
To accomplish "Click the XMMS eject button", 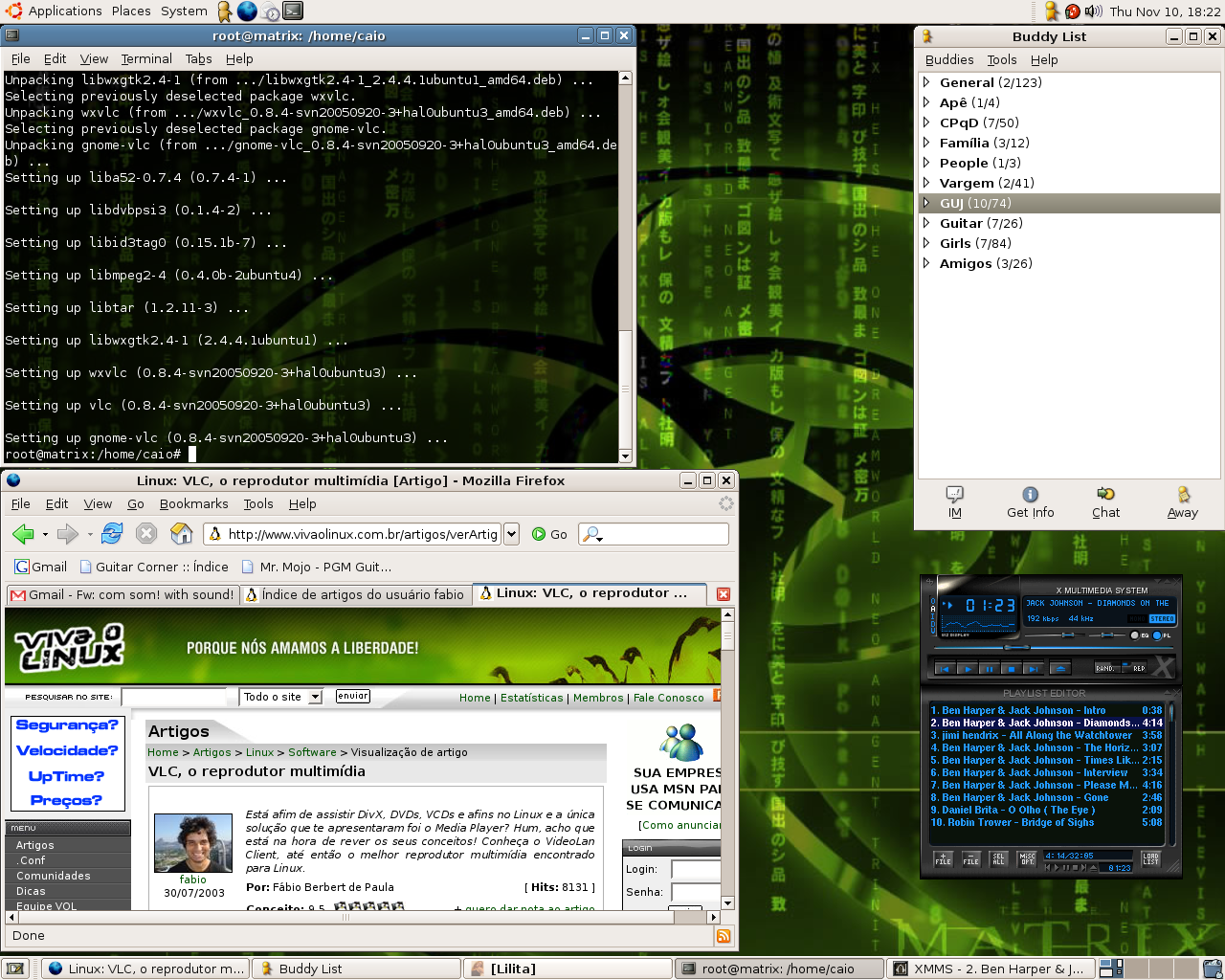I will [x=1060, y=669].
